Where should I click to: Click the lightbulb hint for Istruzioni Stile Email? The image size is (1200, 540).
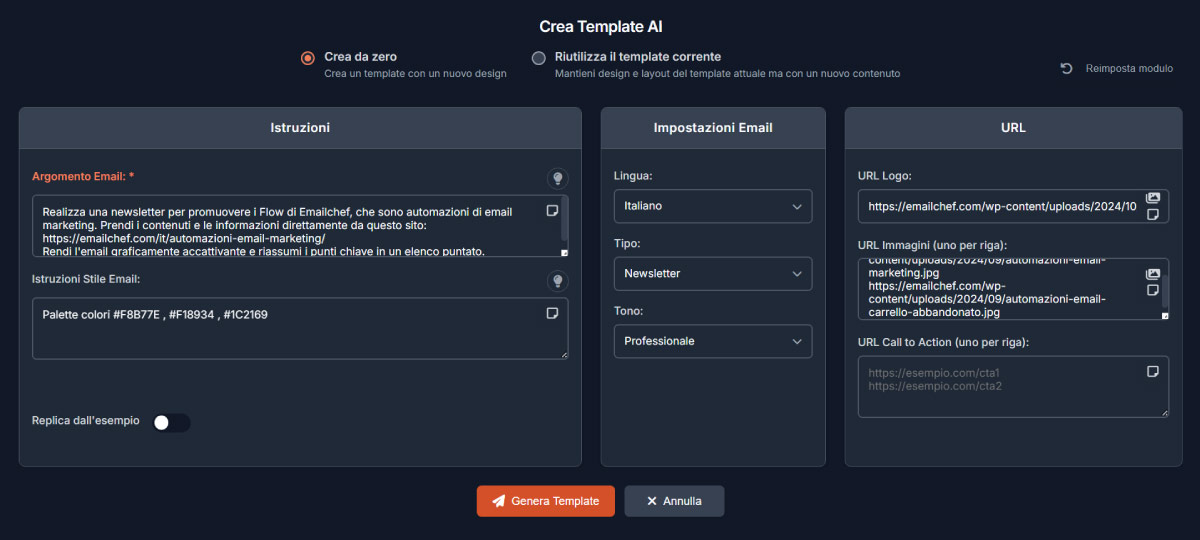pyautogui.click(x=558, y=281)
